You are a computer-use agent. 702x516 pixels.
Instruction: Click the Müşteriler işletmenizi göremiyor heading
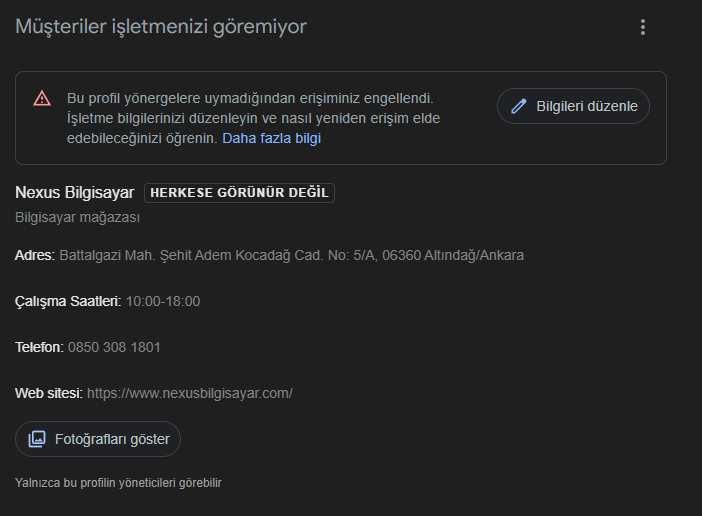161,27
